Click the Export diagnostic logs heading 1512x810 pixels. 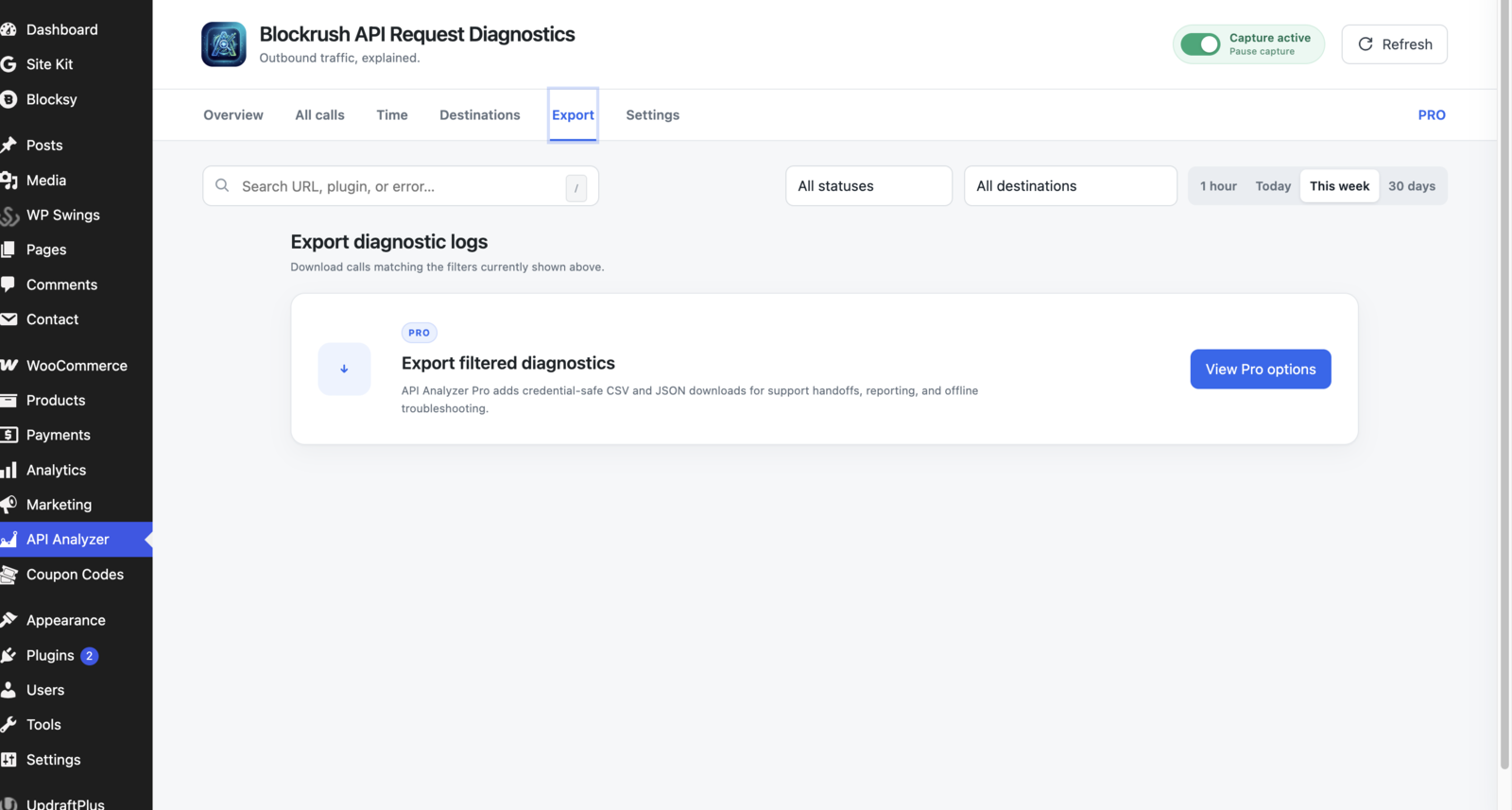[x=388, y=242]
